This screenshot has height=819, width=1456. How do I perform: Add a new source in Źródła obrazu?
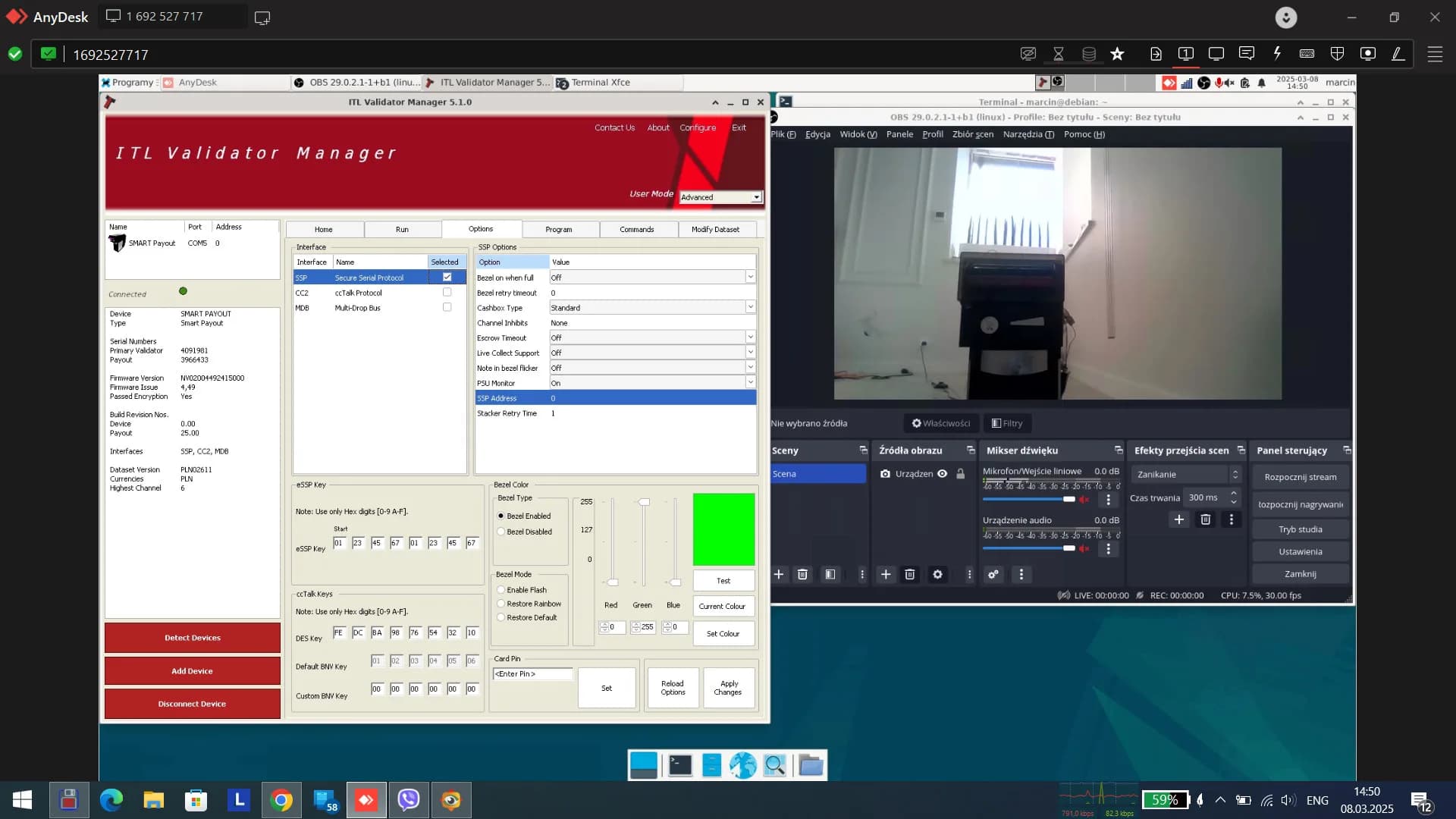pos(885,575)
